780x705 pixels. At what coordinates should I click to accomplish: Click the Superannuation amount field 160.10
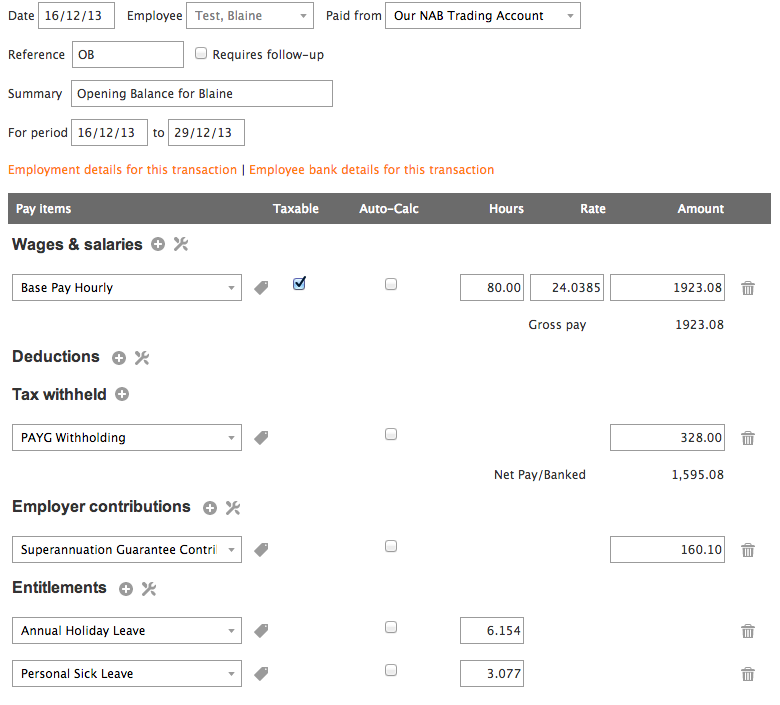(668, 550)
